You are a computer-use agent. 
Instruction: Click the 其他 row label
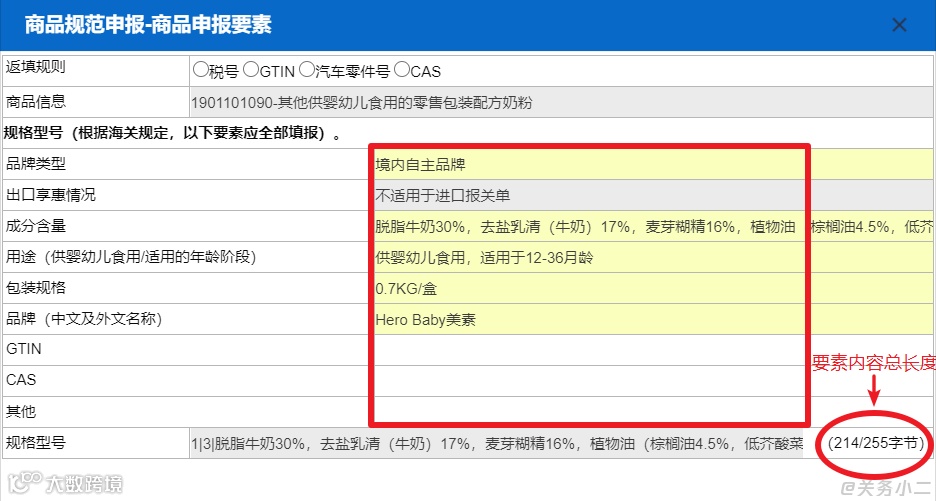[x=21, y=411]
